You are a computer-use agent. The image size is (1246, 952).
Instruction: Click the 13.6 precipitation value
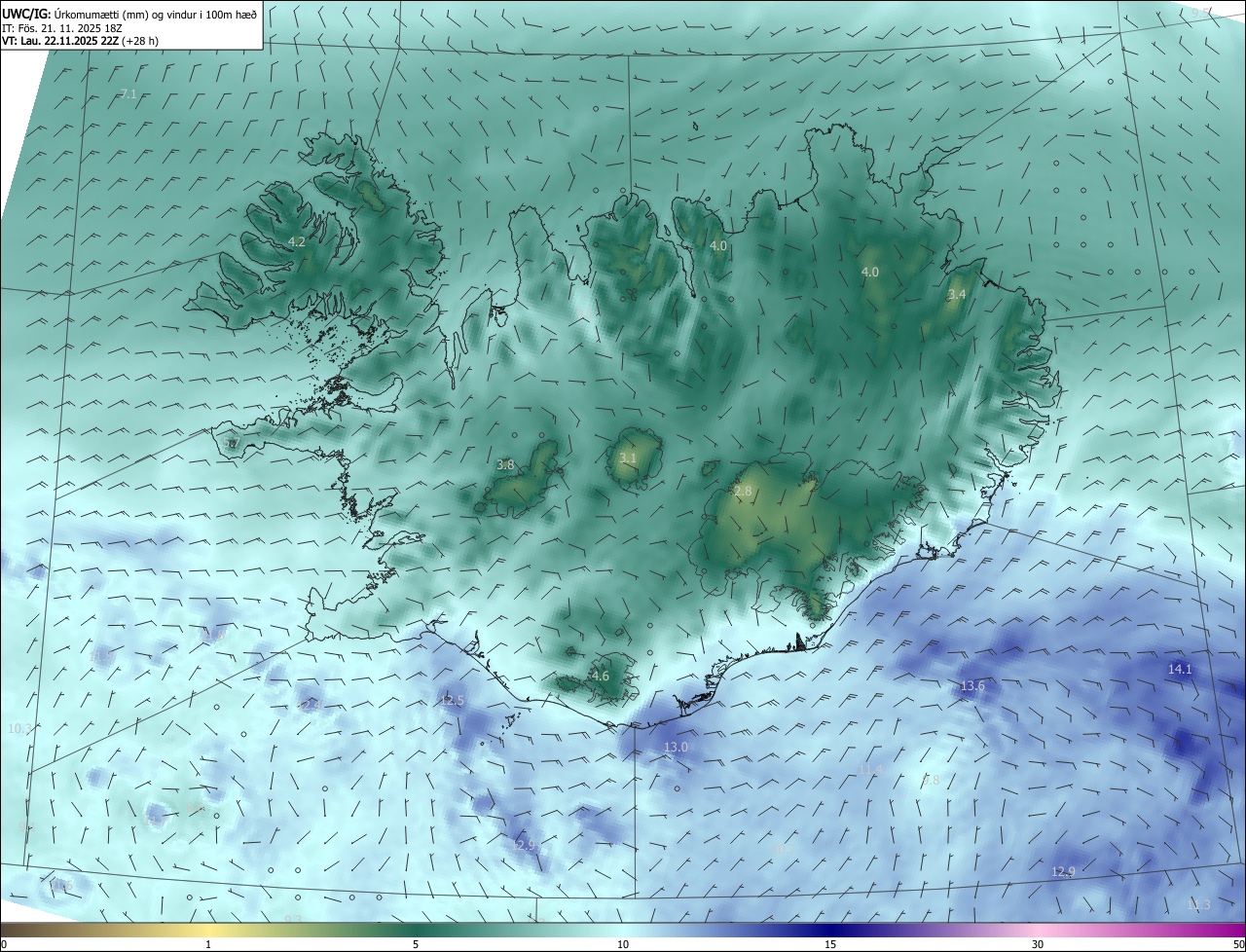coord(972,686)
